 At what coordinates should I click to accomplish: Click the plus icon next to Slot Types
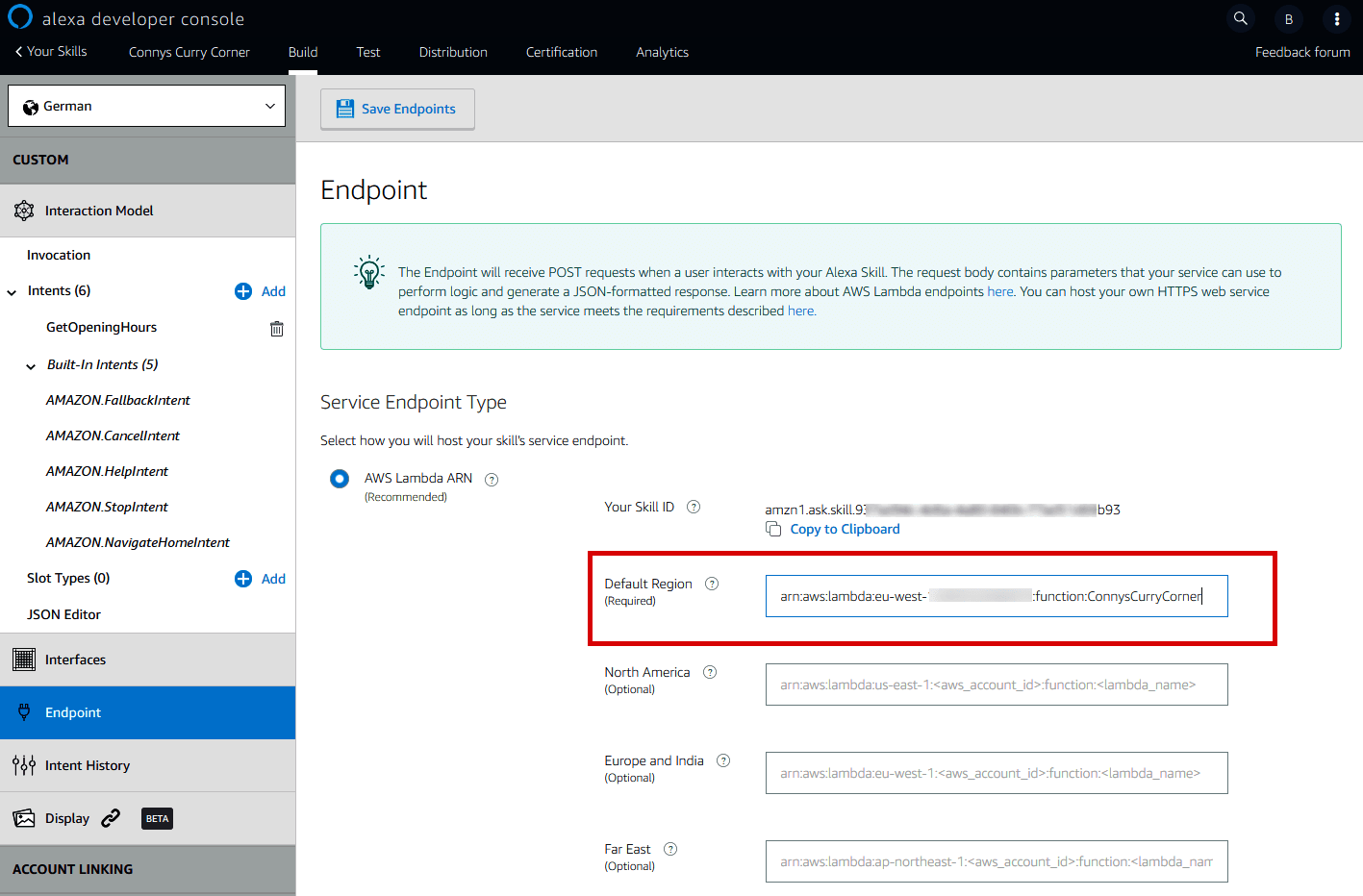[243, 579]
